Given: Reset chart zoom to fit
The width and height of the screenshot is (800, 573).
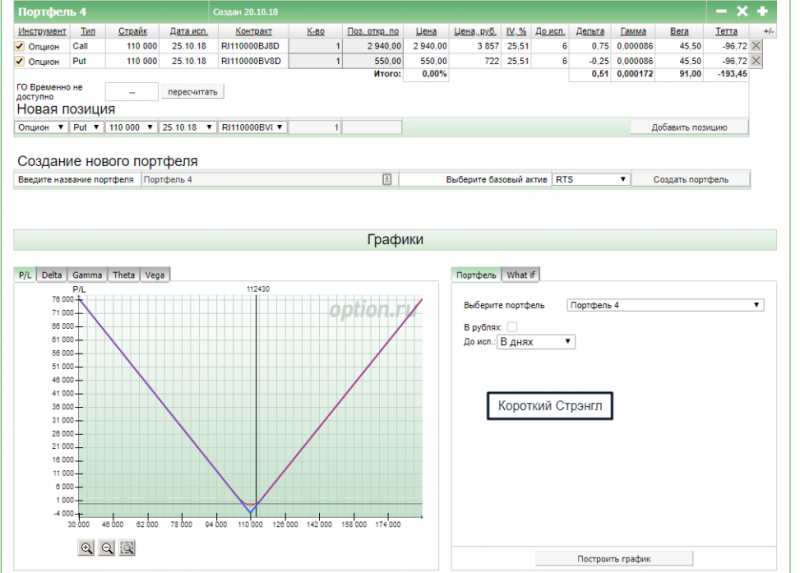Looking at the screenshot, I should tap(127, 548).
